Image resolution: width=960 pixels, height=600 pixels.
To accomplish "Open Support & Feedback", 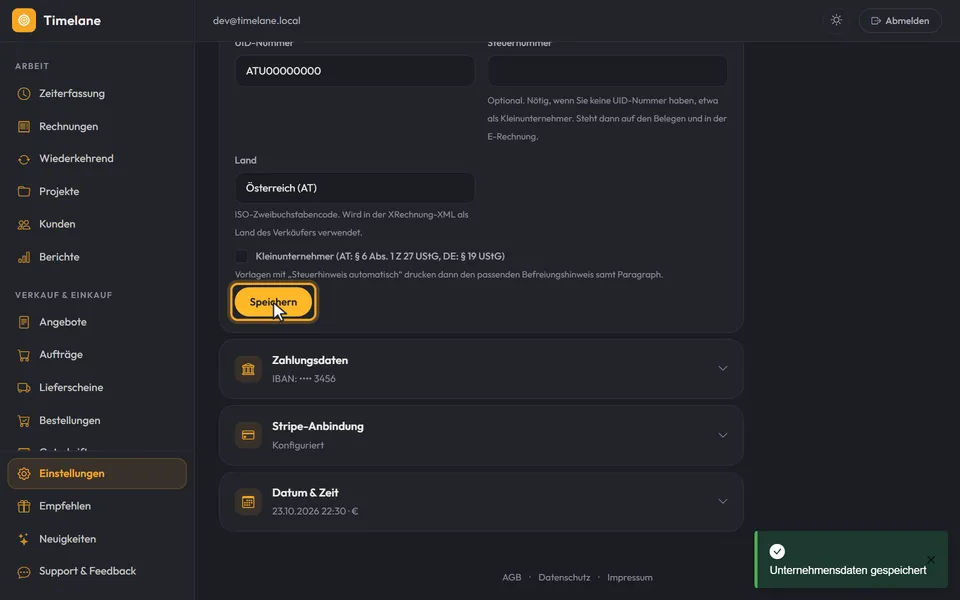I will [97, 572].
